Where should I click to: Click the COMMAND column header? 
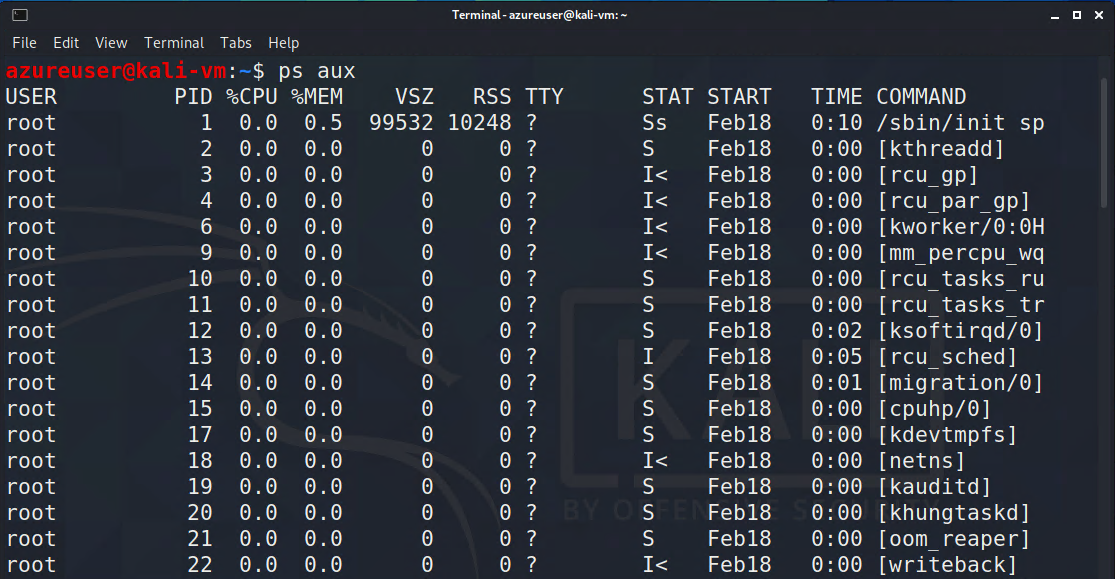tap(921, 97)
